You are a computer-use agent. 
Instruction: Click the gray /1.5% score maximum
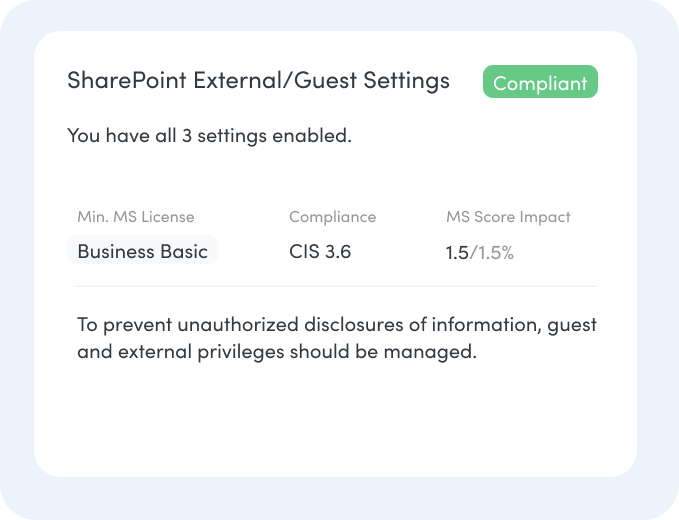point(492,253)
